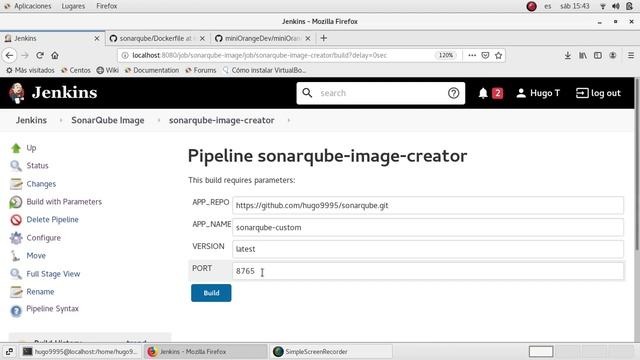Open terminal window in taskbar
The height and width of the screenshot is (360, 640).
click(x=80, y=351)
